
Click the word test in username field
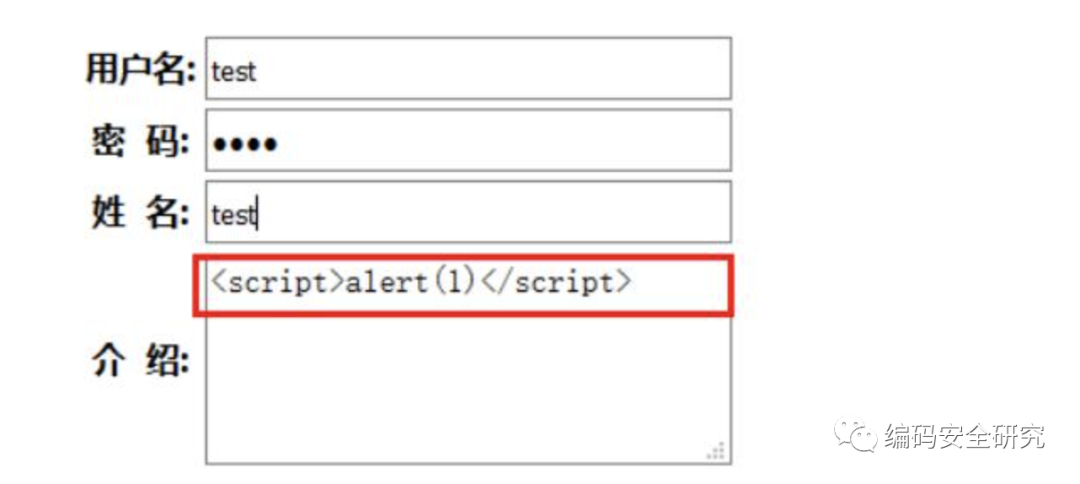(x=233, y=72)
